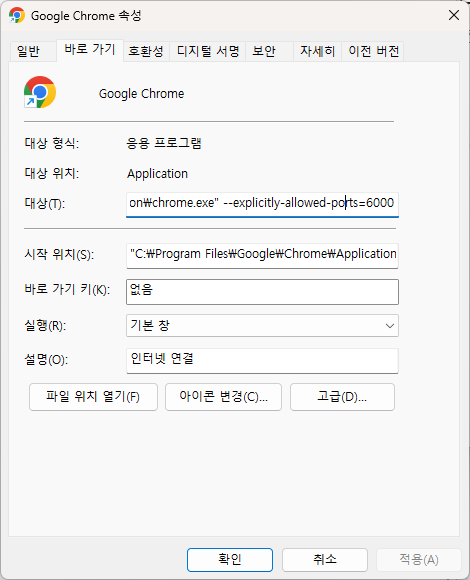Click the 시작 위치(S) input field
This screenshot has width=470, height=580.
click(x=262, y=255)
